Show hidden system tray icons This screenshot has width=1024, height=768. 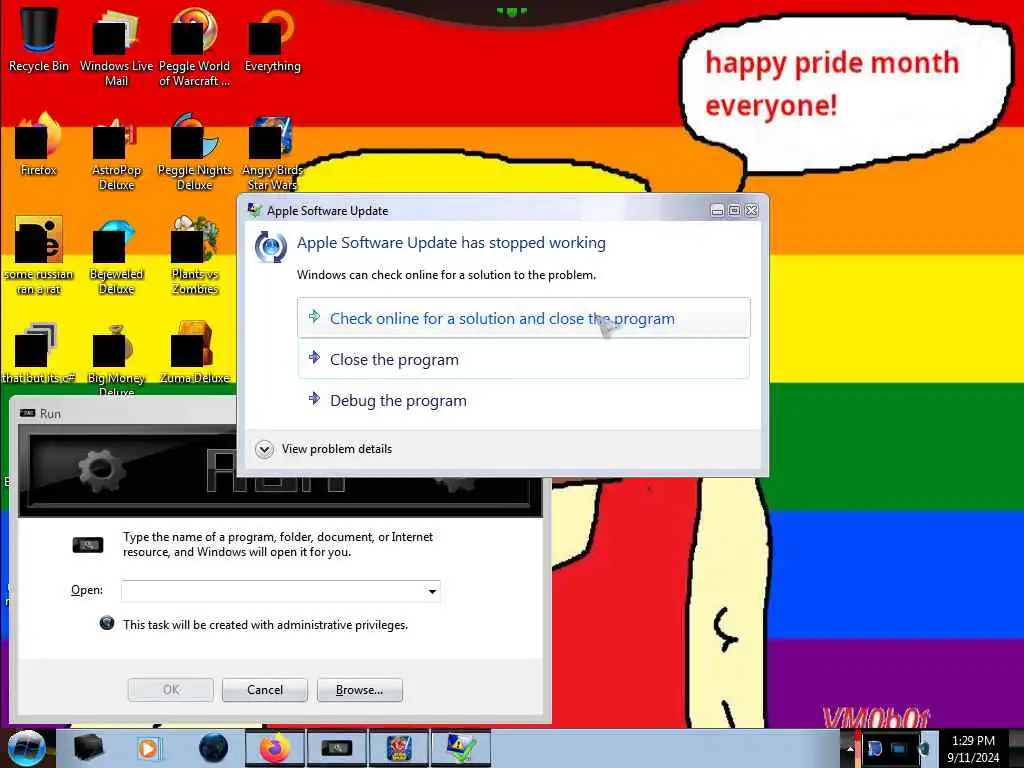850,748
